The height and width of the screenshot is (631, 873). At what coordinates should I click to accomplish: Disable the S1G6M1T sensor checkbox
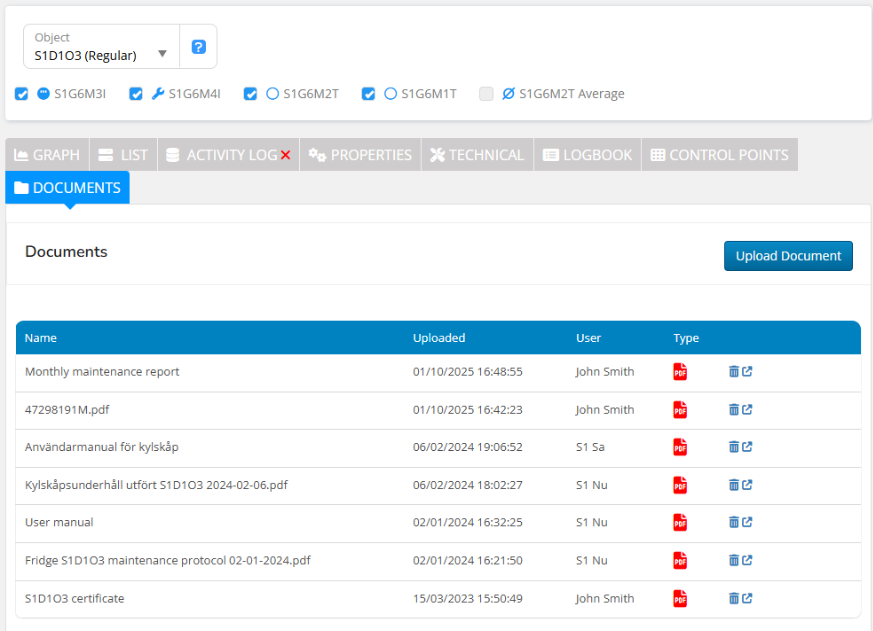368,94
